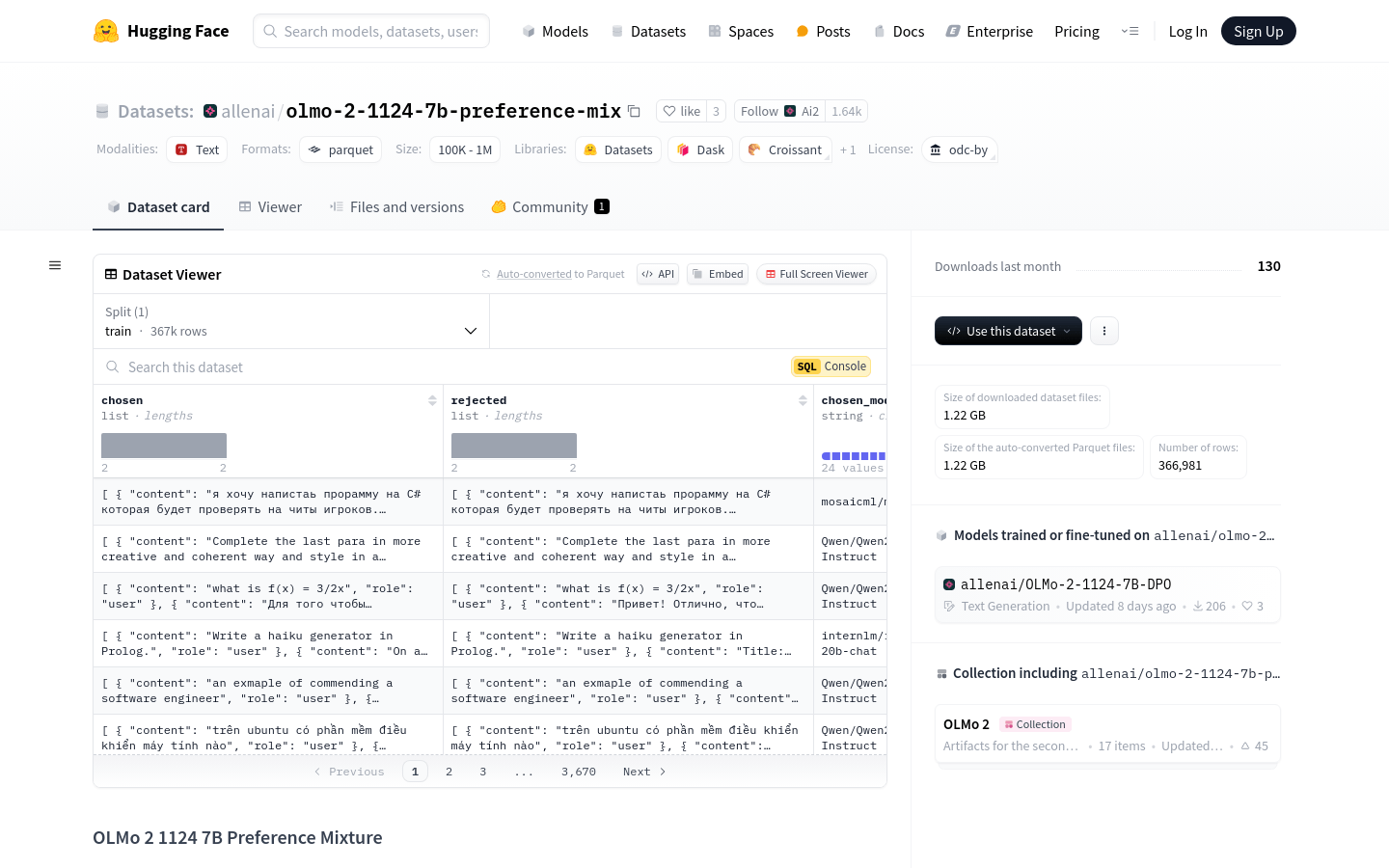Click the allenai organization avatar icon
This screenshot has height=868, width=1389.
click(x=210, y=111)
